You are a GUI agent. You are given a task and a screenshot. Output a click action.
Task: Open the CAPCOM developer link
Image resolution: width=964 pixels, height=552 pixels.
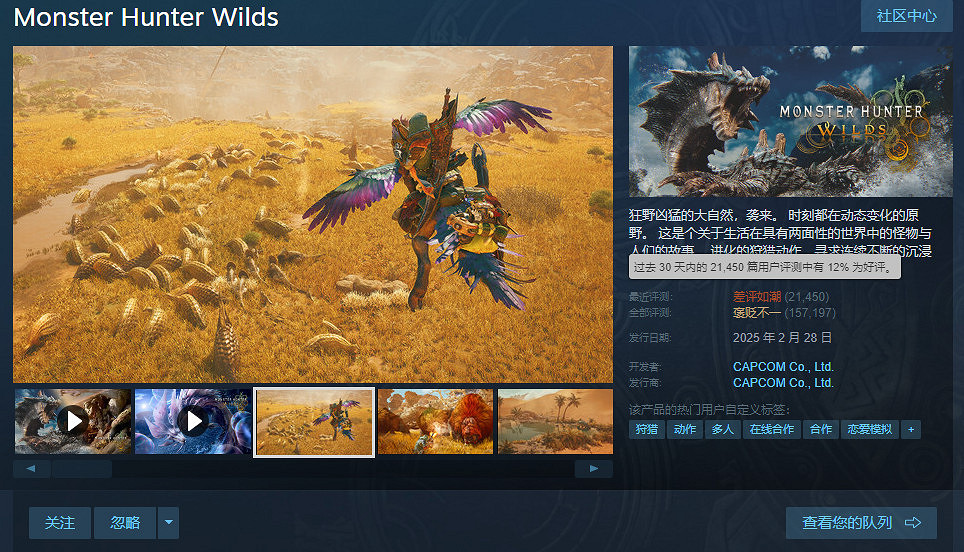783,366
